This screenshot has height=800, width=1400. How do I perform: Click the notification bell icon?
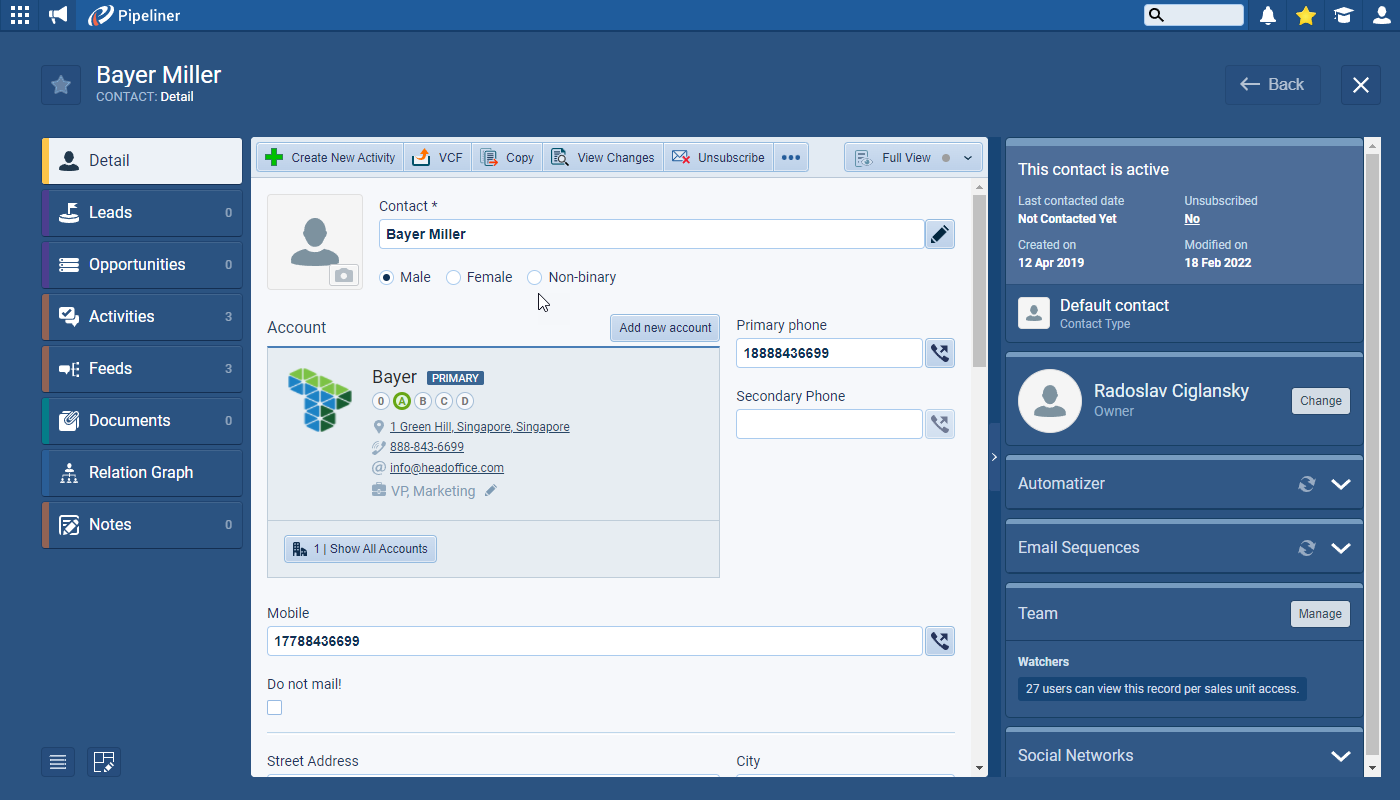tap(1267, 15)
